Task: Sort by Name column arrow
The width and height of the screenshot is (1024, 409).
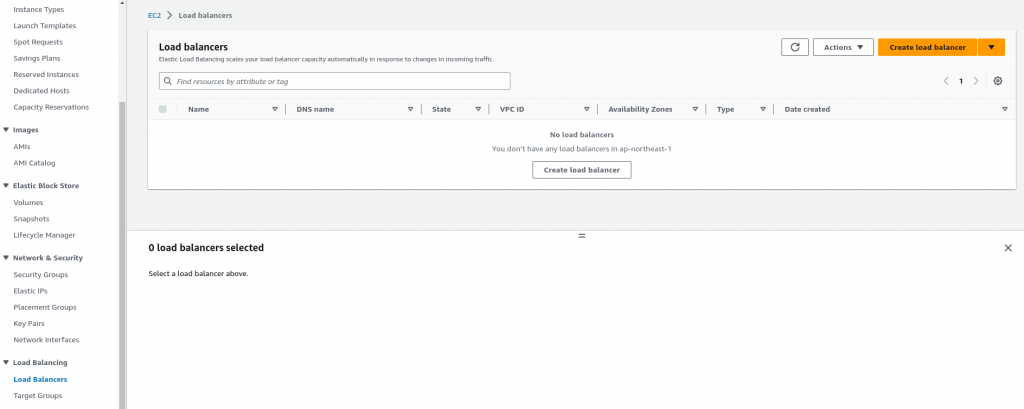Action: (275, 109)
